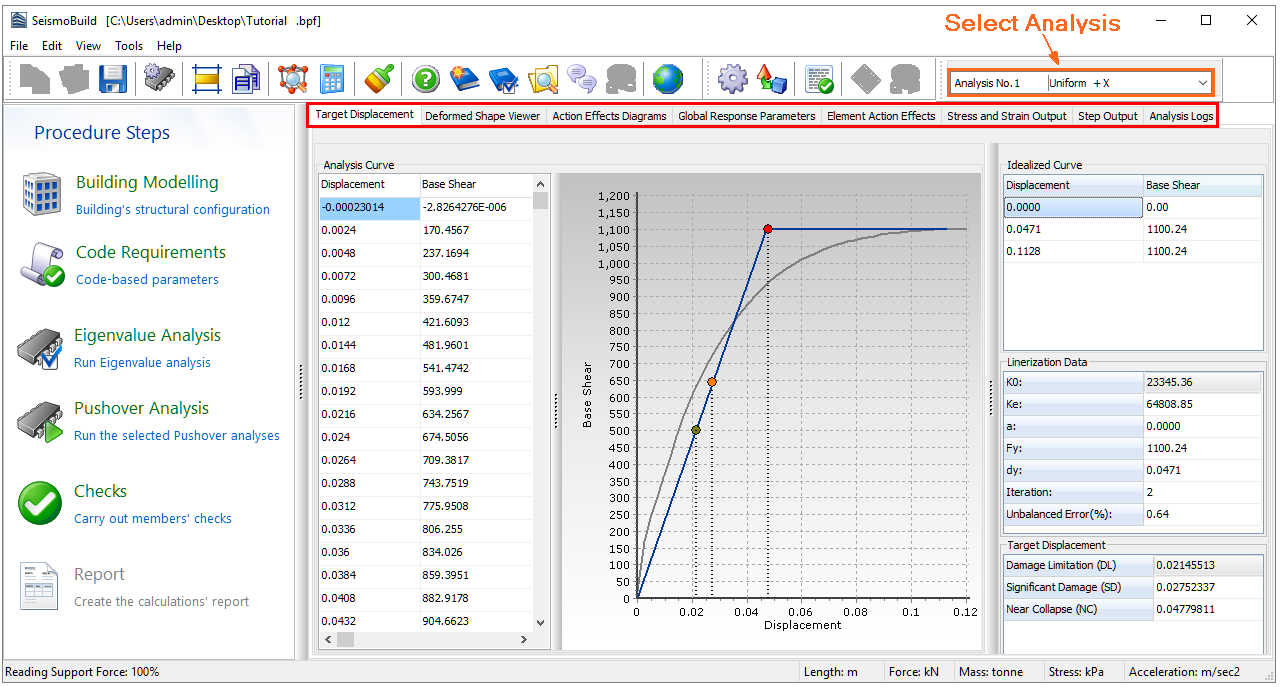Click the calculator icon in toolbar
Viewport: 1281px width, 687px height.
[332, 79]
